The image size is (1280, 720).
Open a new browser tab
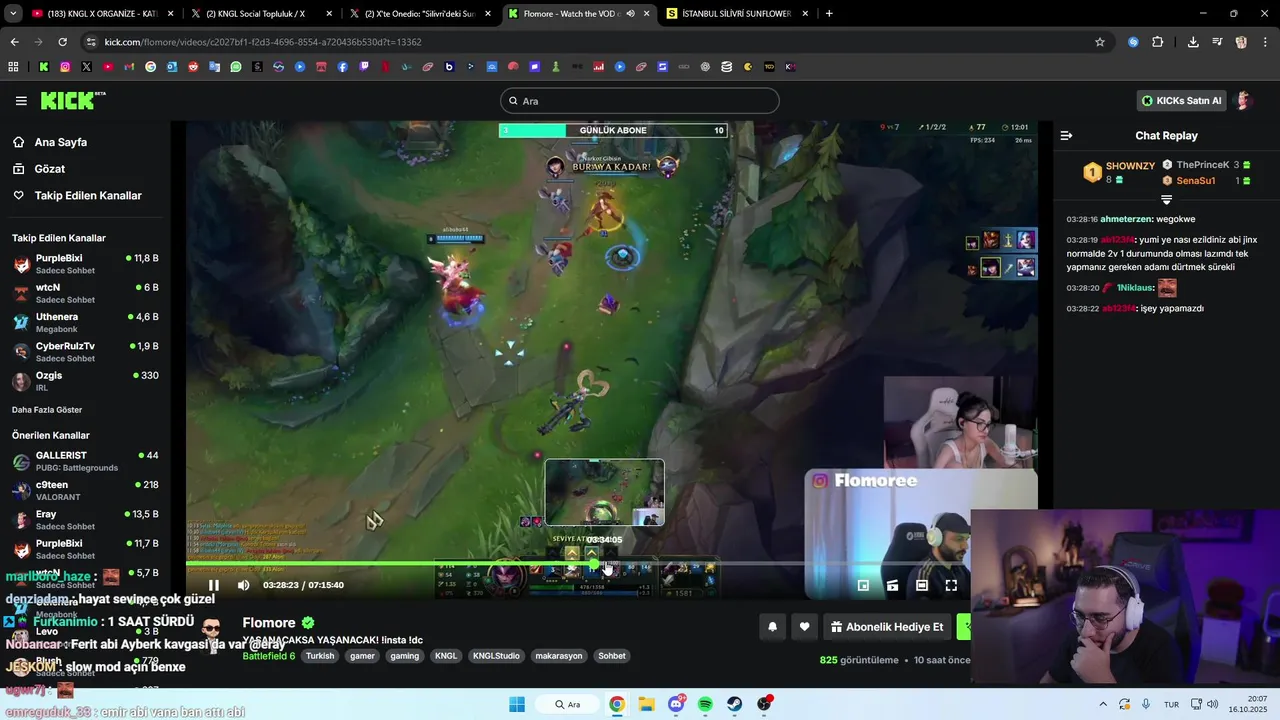[829, 14]
